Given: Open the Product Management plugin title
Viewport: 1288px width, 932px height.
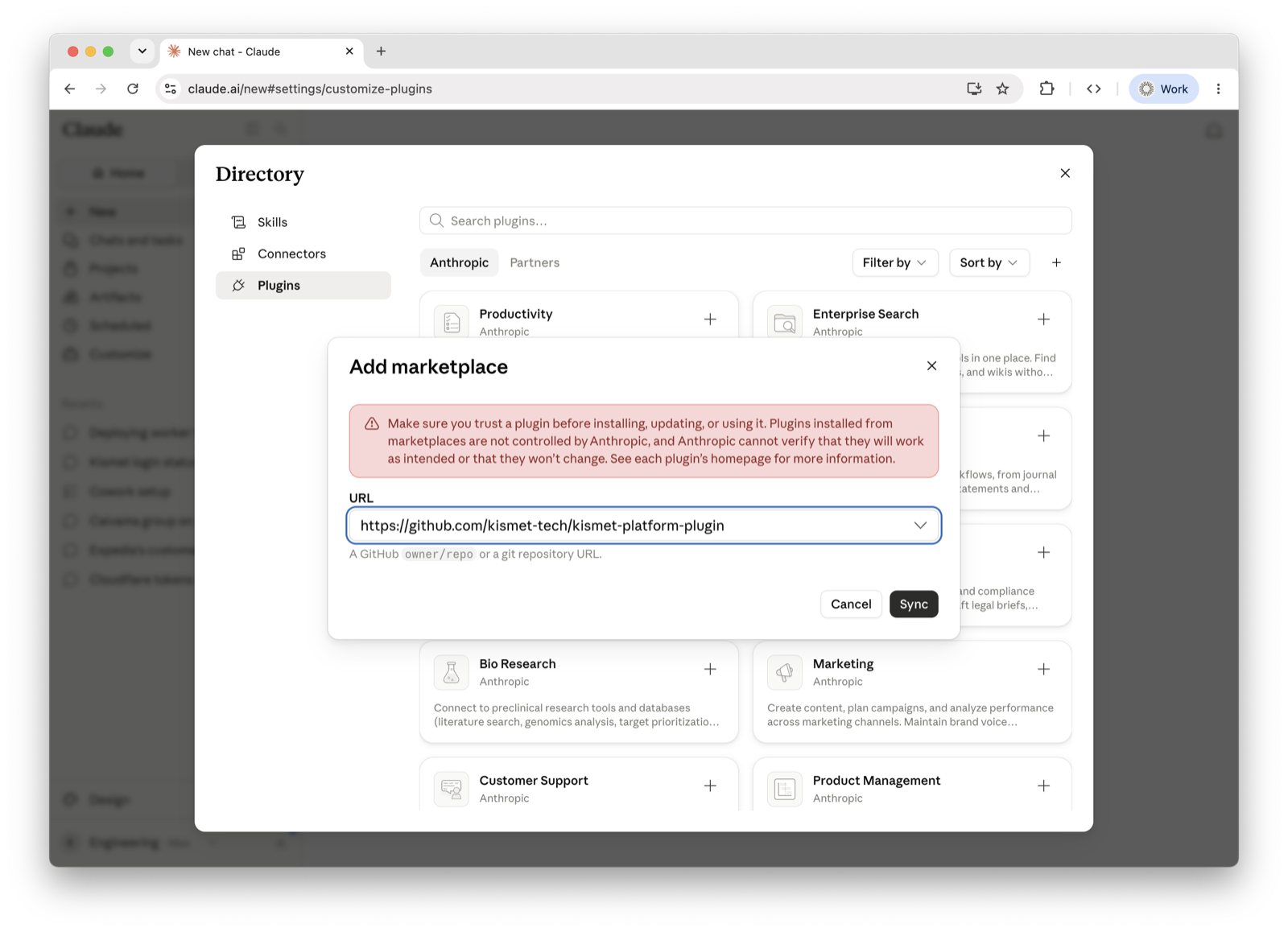Looking at the screenshot, I should (x=877, y=781).
